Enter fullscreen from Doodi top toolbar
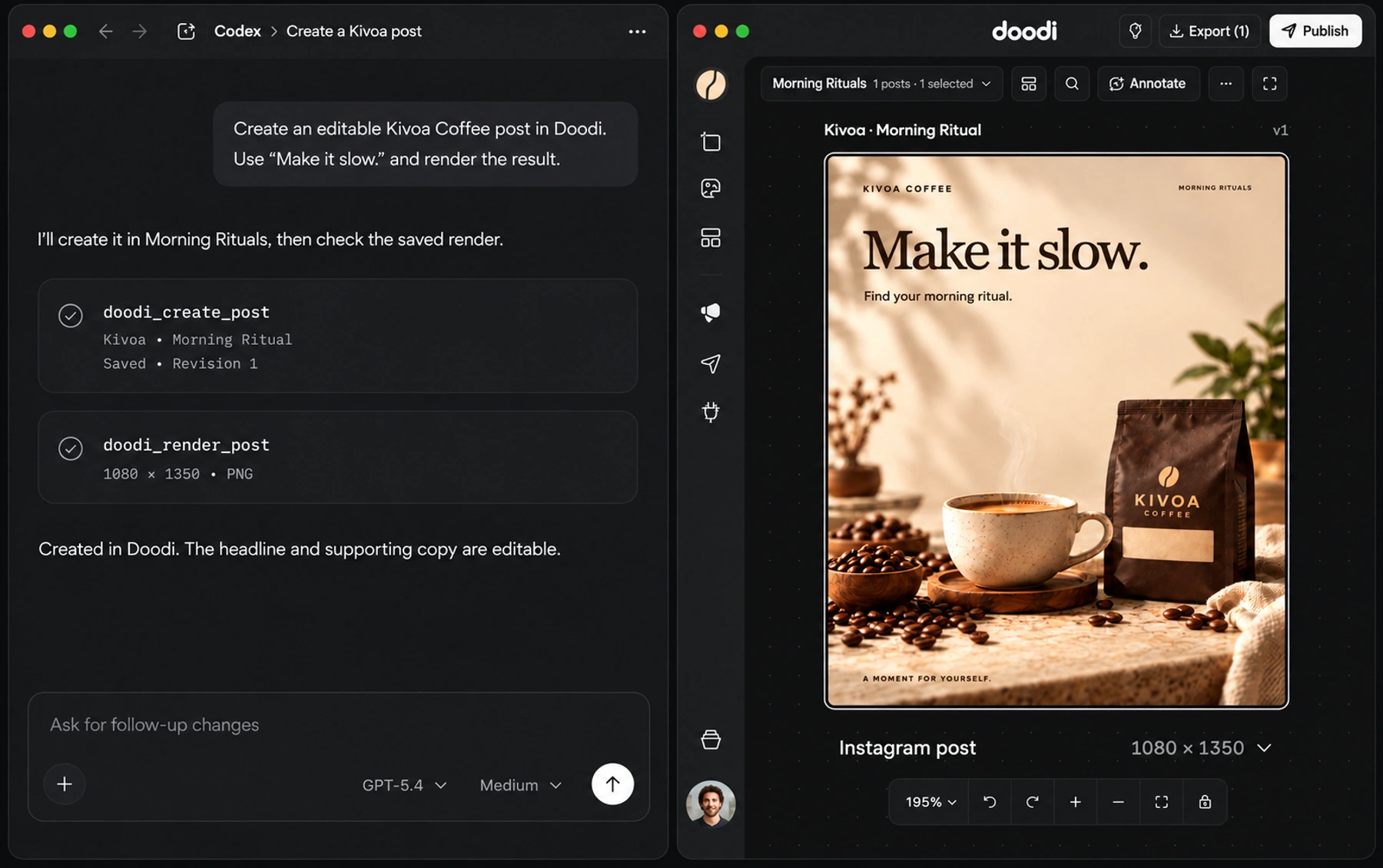 click(x=1269, y=84)
